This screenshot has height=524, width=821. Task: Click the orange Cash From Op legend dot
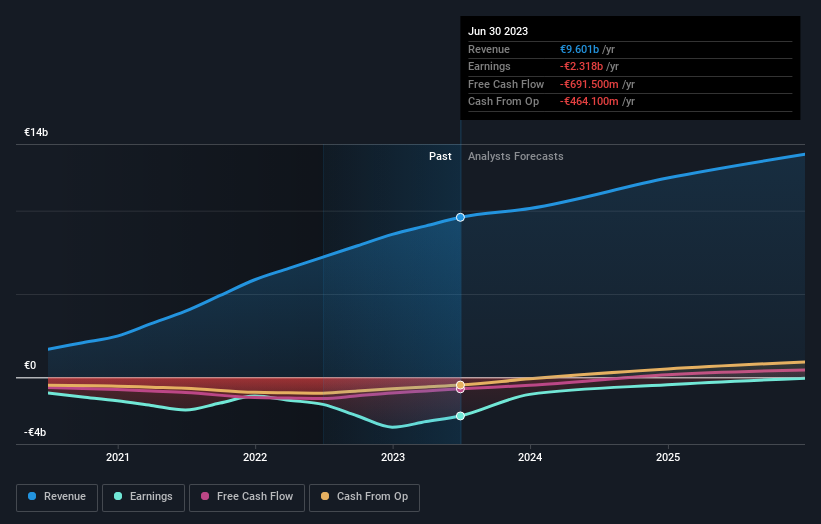pos(325,496)
